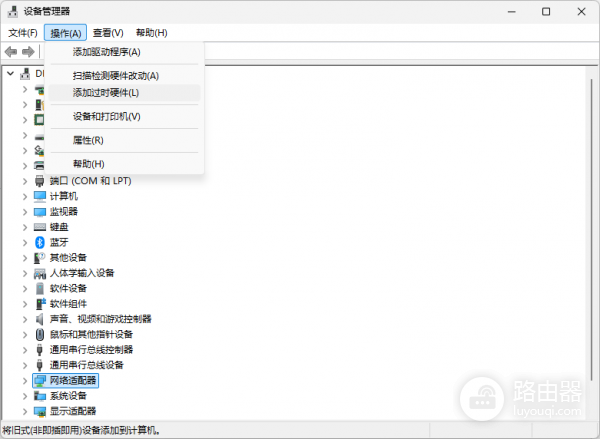Image resolution: width=600 pixels, height=439 pixels.
Task: Select the 其他设备 tree row
Action: (x=68, y=258)
